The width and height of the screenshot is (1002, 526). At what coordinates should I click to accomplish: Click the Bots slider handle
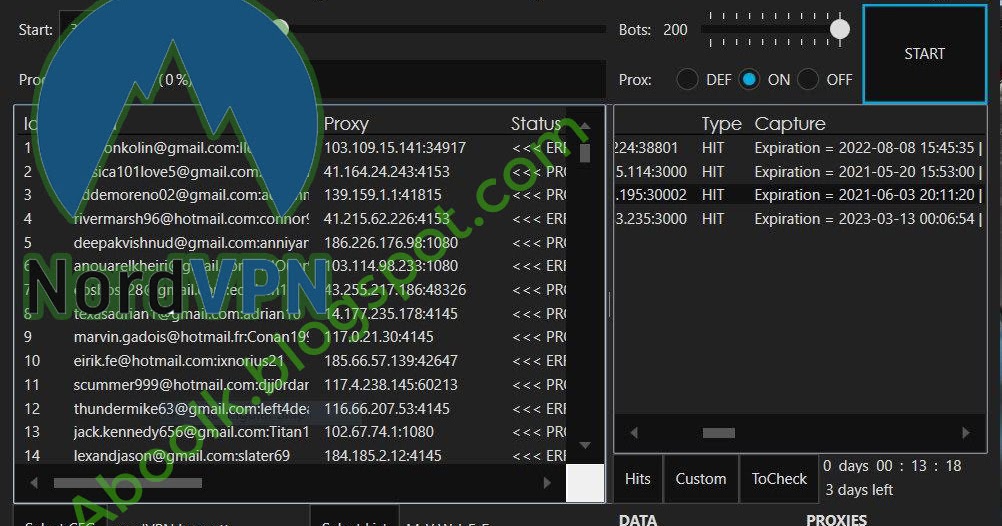tap(840, 29)
